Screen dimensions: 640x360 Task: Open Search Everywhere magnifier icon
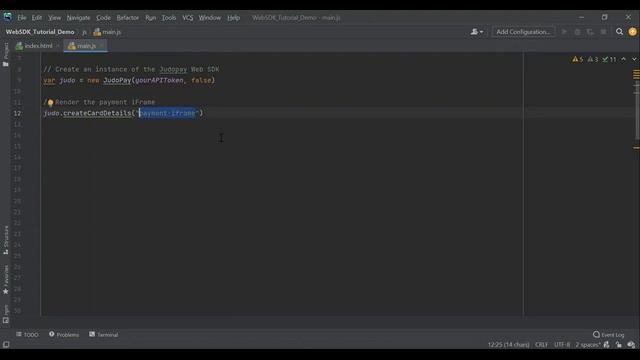click(x=619, y=32)
